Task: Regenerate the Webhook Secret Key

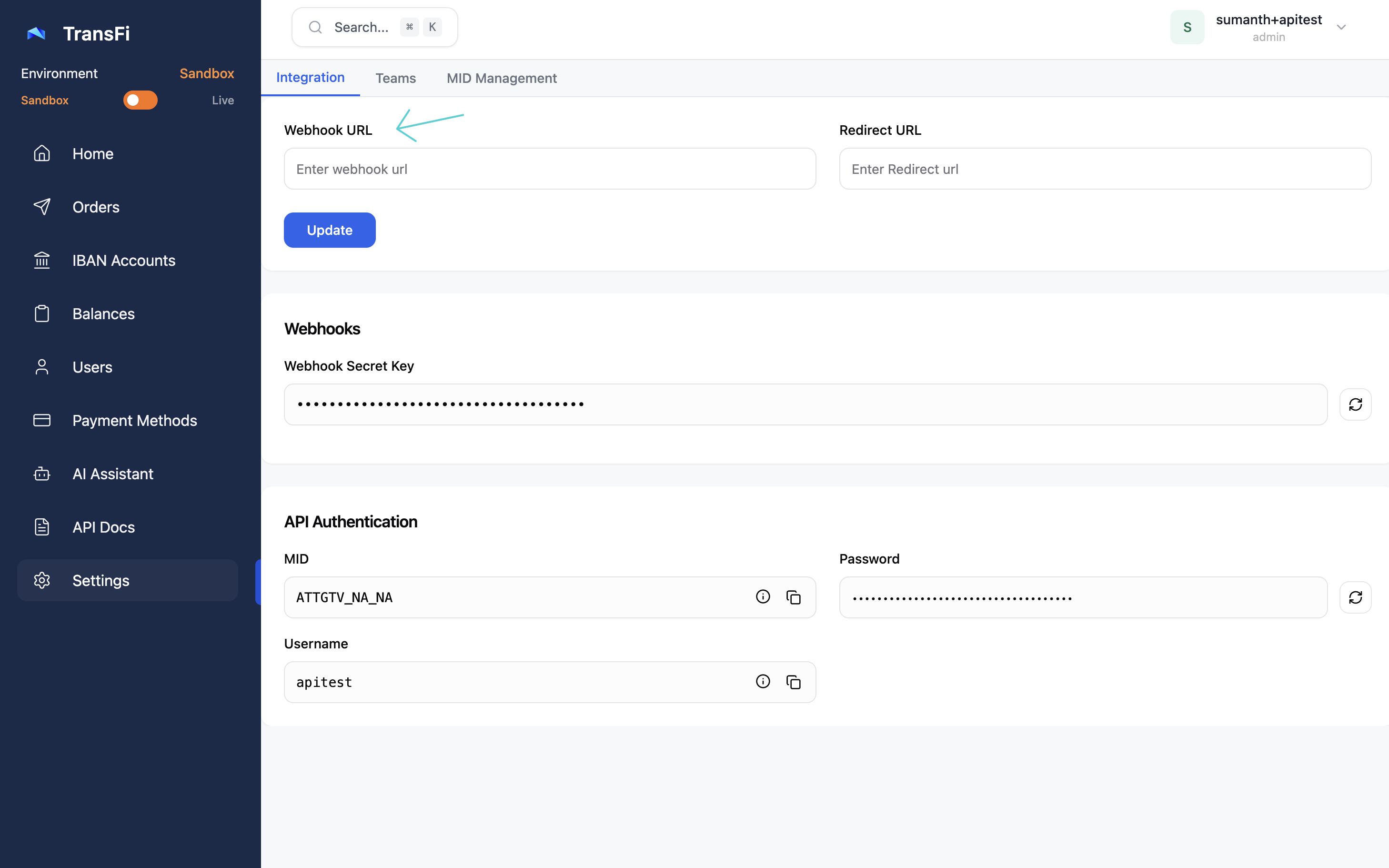Action: click(1355, 405)
